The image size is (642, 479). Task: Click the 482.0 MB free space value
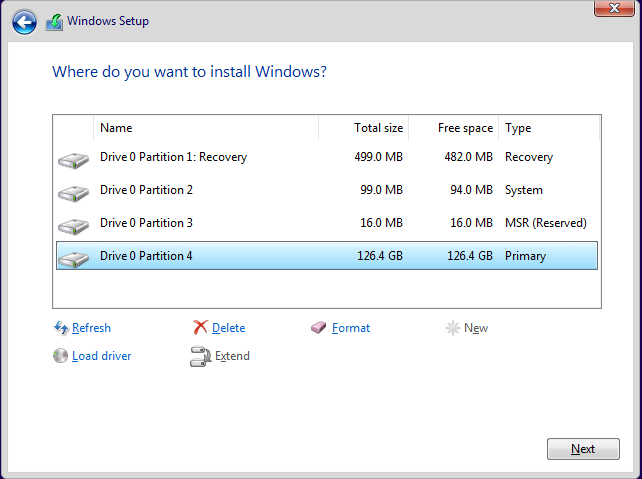point(468,157)
